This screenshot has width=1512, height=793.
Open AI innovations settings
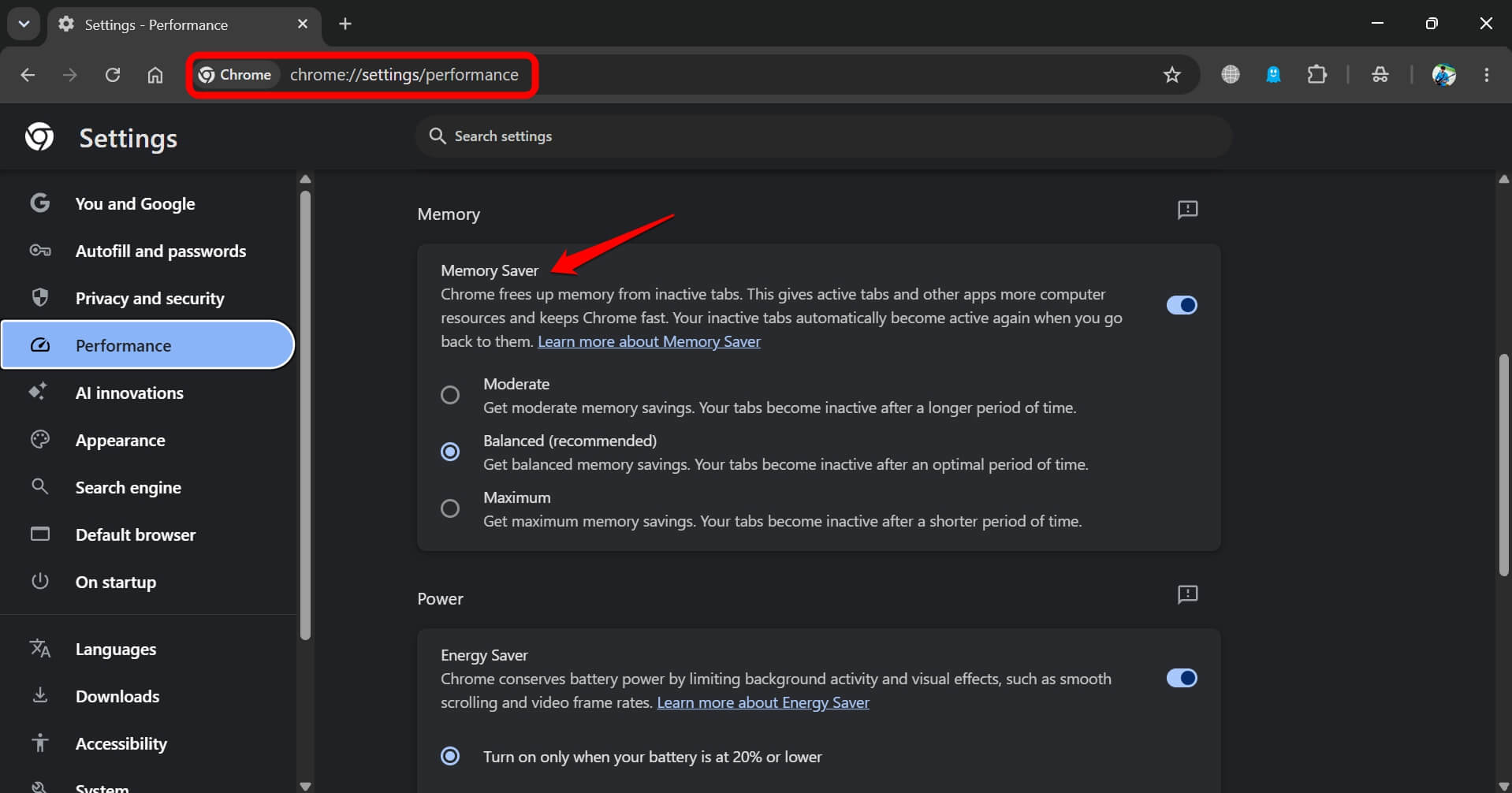tap(148, 393)
